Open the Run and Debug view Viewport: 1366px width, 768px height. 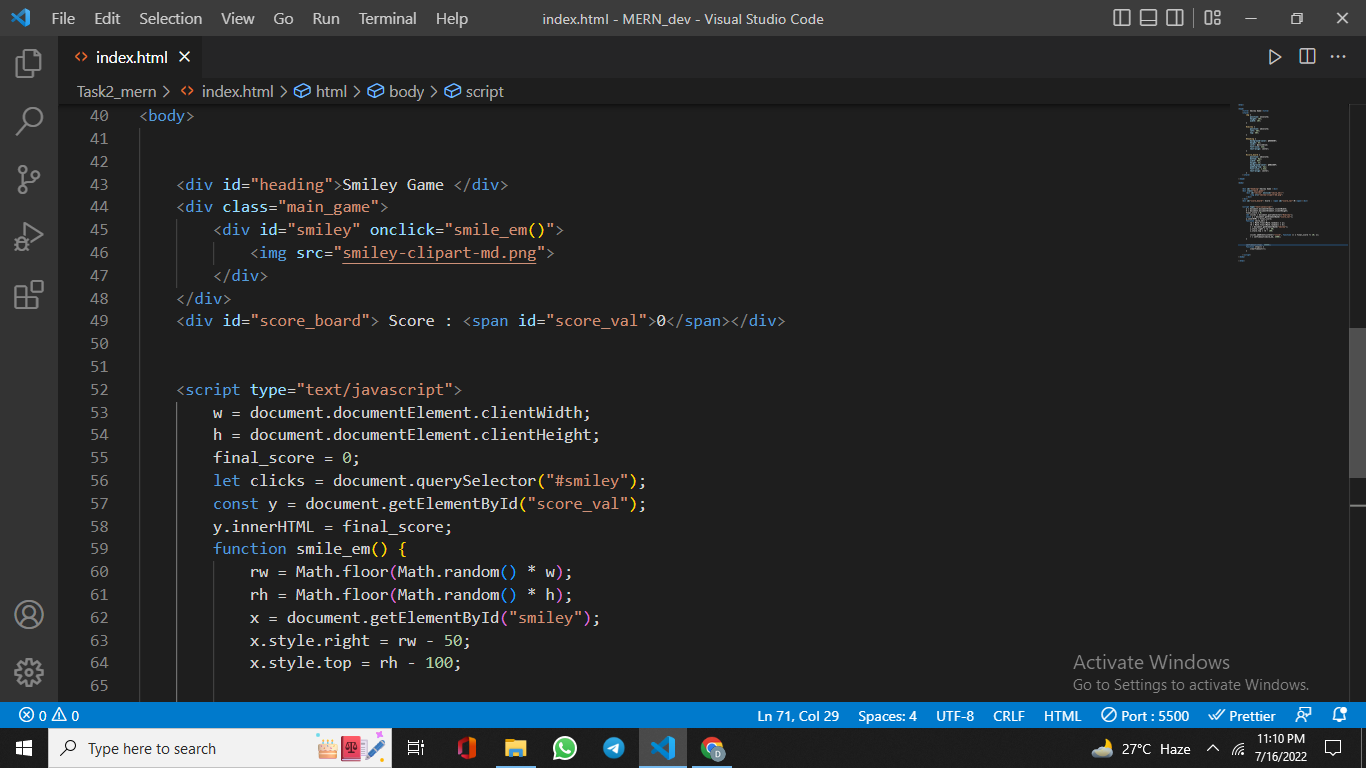pyautogui.click(x=28, y=237)
